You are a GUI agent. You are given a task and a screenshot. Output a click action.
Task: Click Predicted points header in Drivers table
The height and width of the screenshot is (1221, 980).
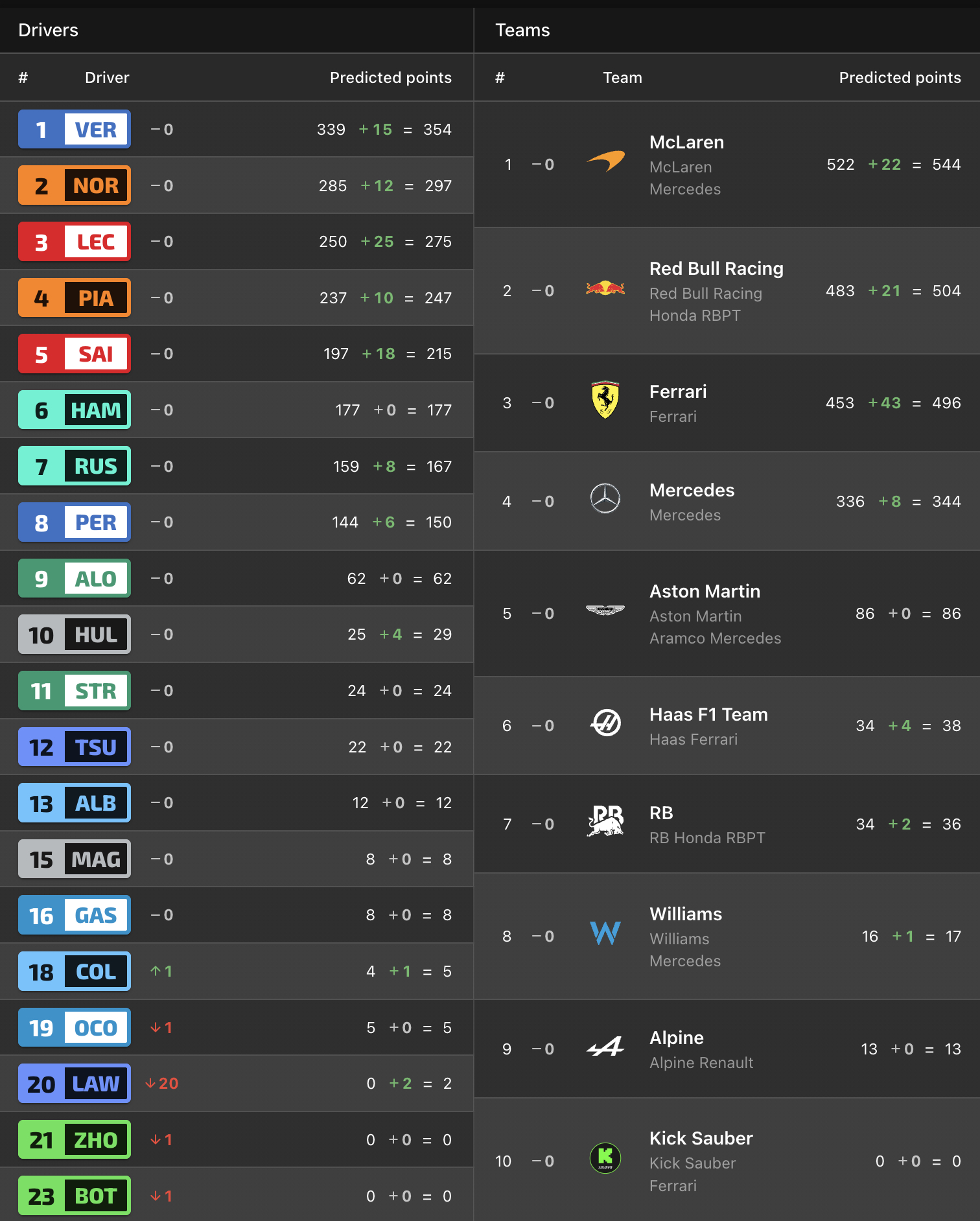tap(390, 78)
